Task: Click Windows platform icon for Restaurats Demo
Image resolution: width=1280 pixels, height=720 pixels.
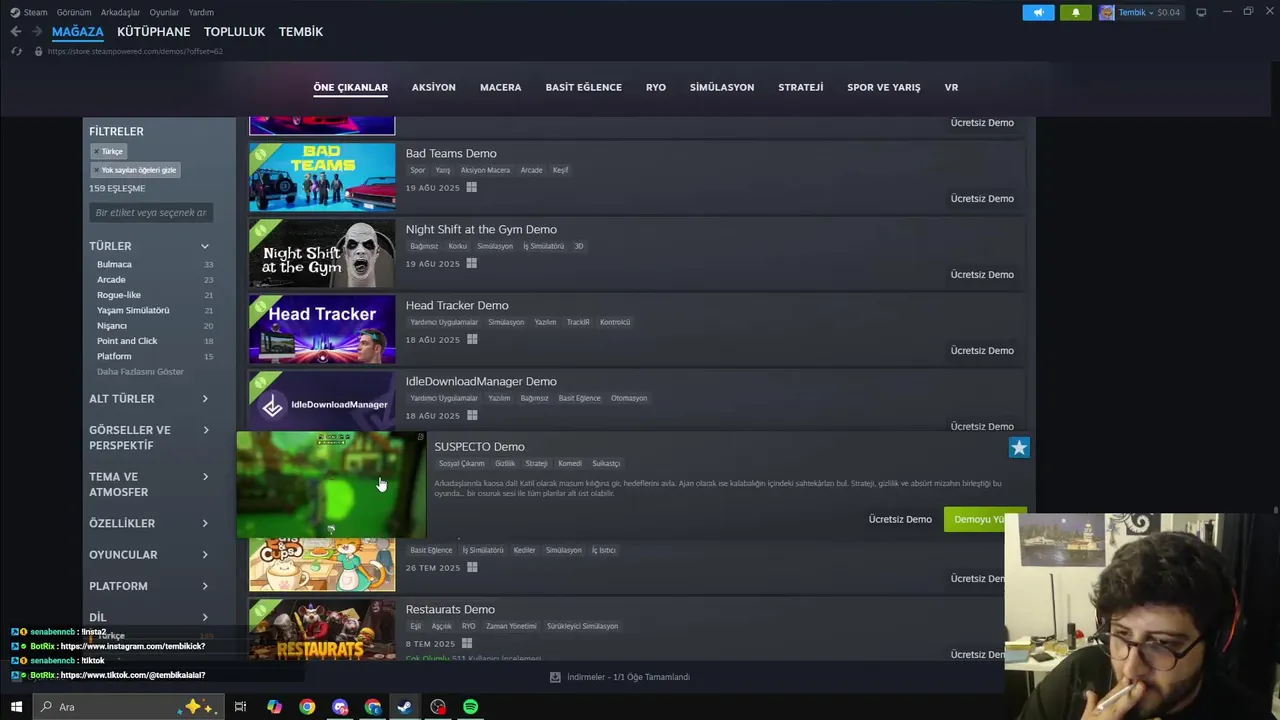Action: pyautogui.click(x=467, y=644)
